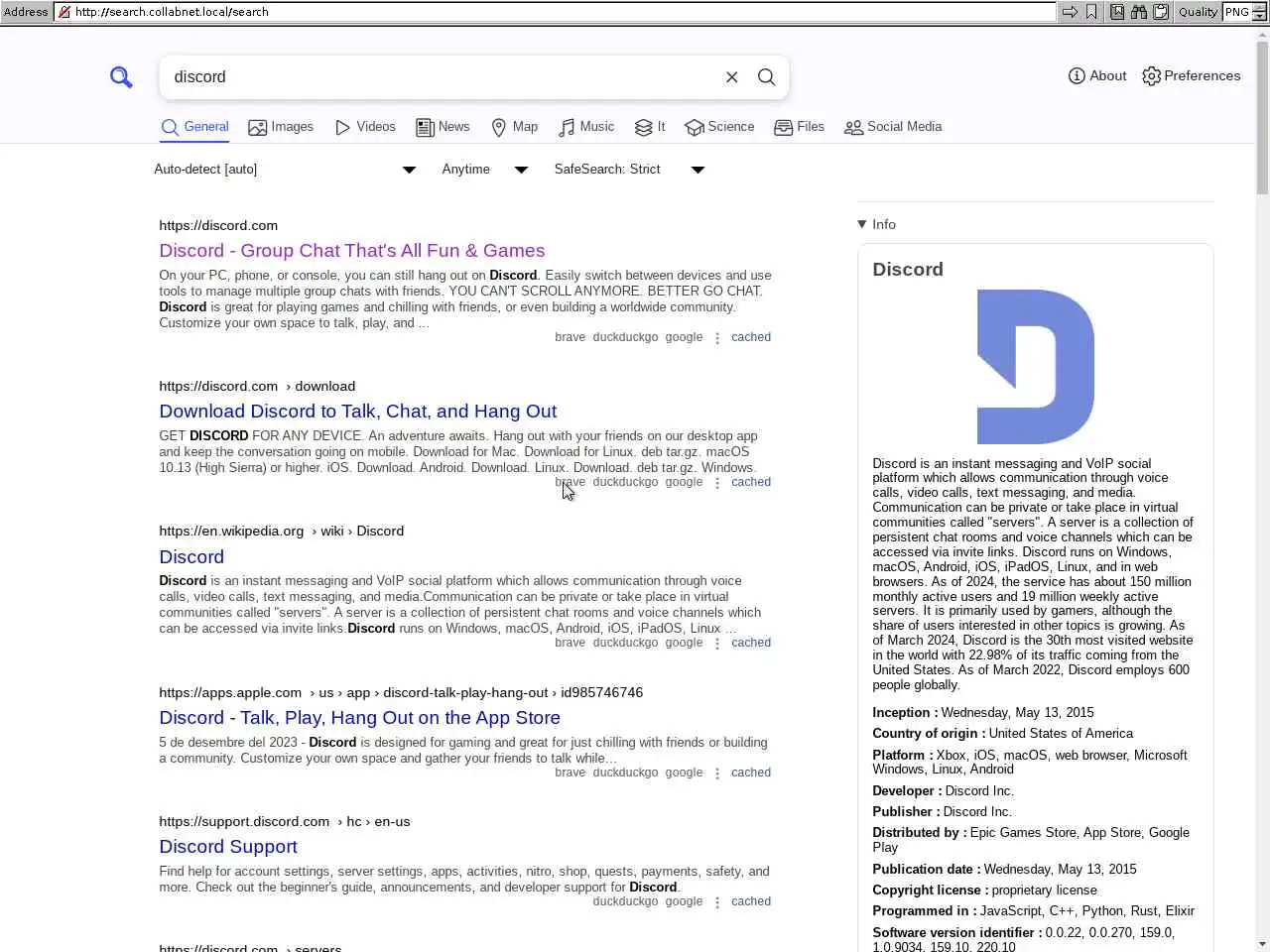Click 'duckduckgo' engine label on App Store result
The image size is (1270, 952).
(x=625, y=773)
